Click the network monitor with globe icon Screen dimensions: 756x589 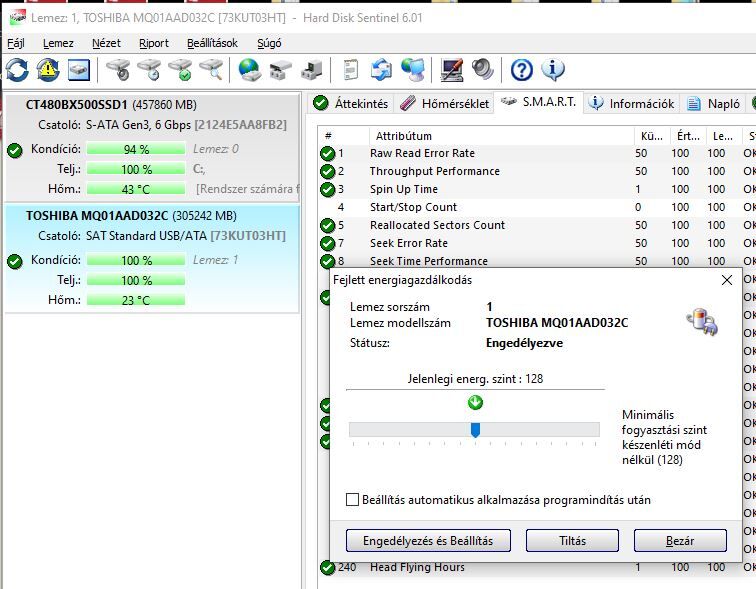point(413,70)
